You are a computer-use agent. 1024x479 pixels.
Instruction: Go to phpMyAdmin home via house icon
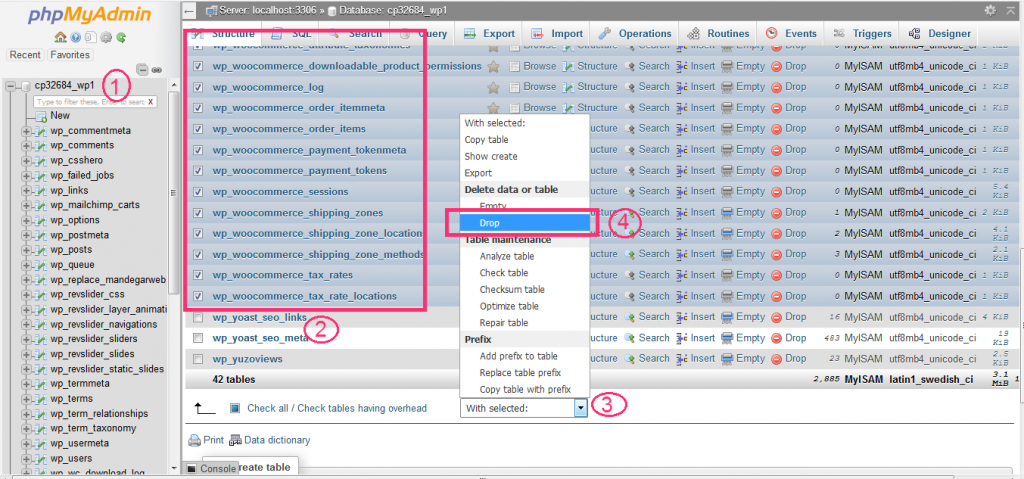[60, 37]
